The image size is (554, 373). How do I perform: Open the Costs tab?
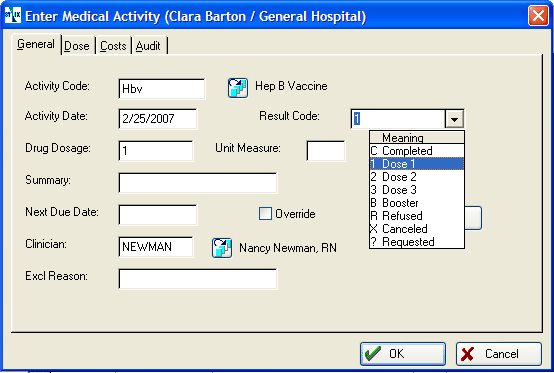(113, 46)
